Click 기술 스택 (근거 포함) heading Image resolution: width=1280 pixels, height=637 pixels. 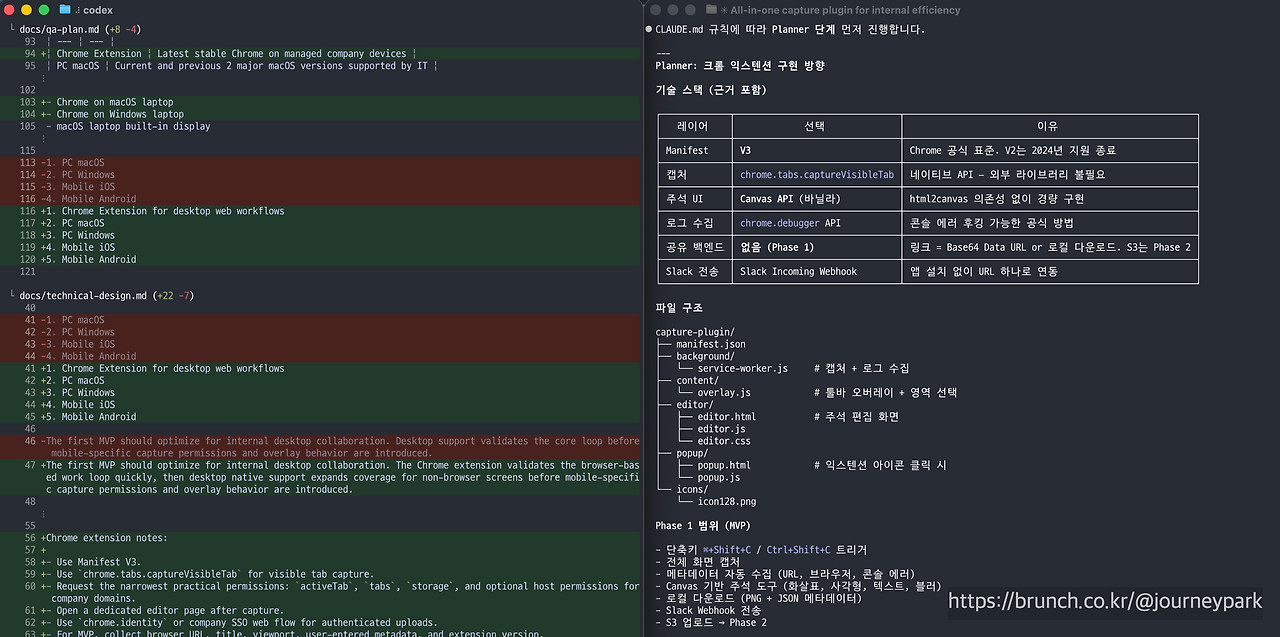(711, 90)
